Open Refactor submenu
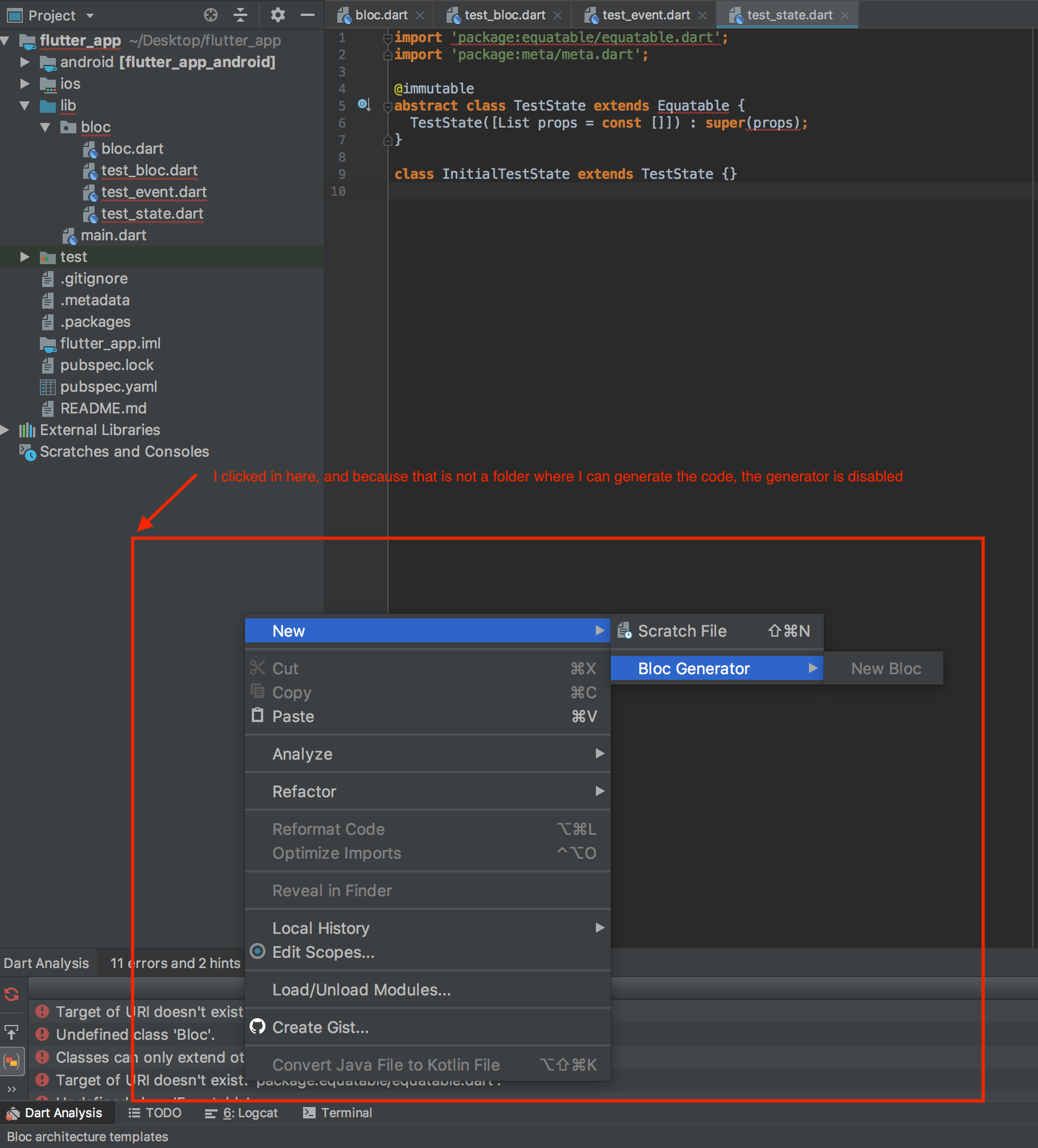 pyautogui.click(x=427, y=792)
